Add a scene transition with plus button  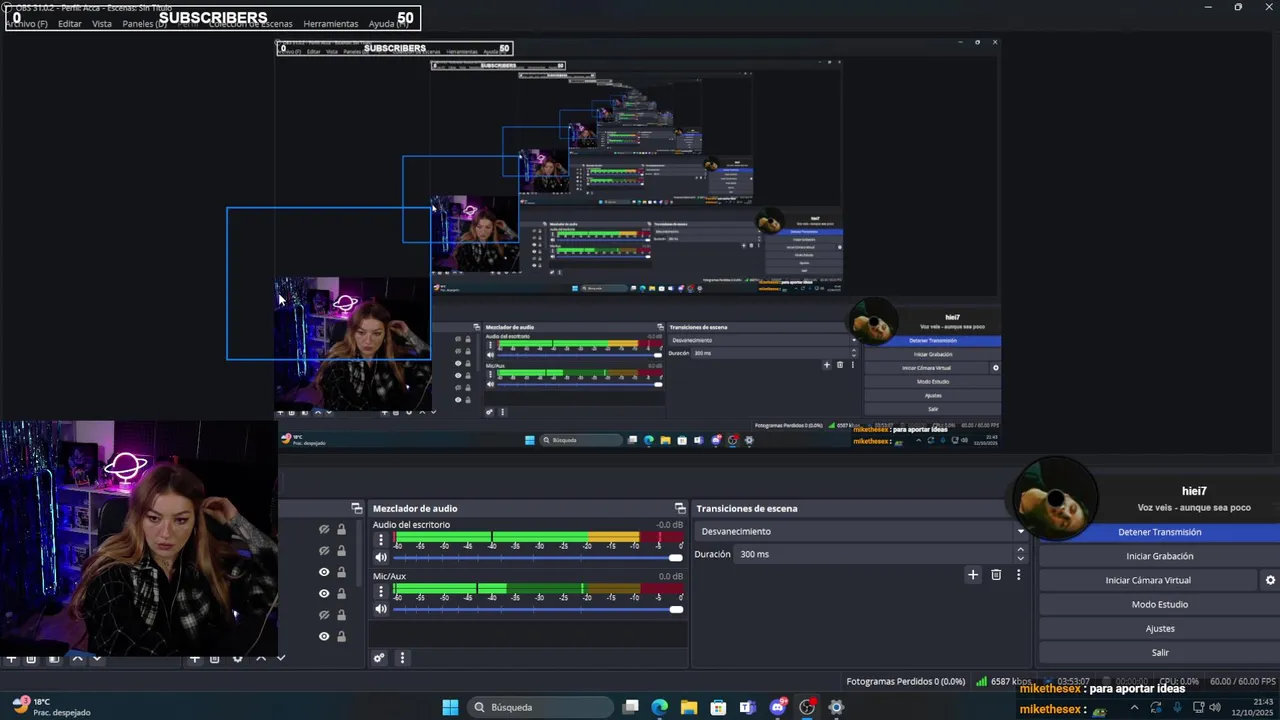[973, 575]
